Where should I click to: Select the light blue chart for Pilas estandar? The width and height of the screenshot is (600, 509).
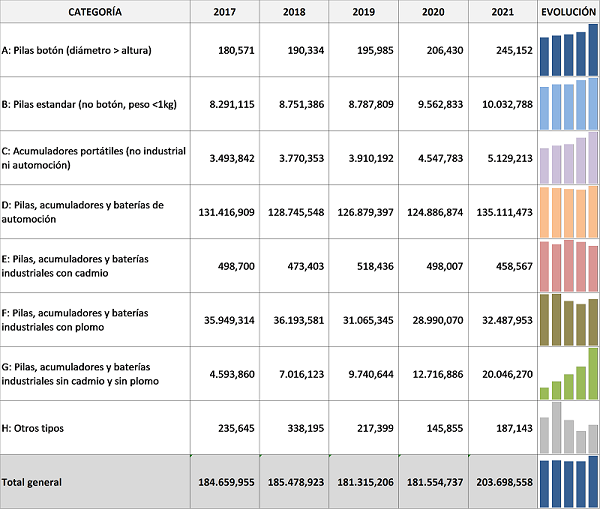pyautogui.click(x=568, y=105)
